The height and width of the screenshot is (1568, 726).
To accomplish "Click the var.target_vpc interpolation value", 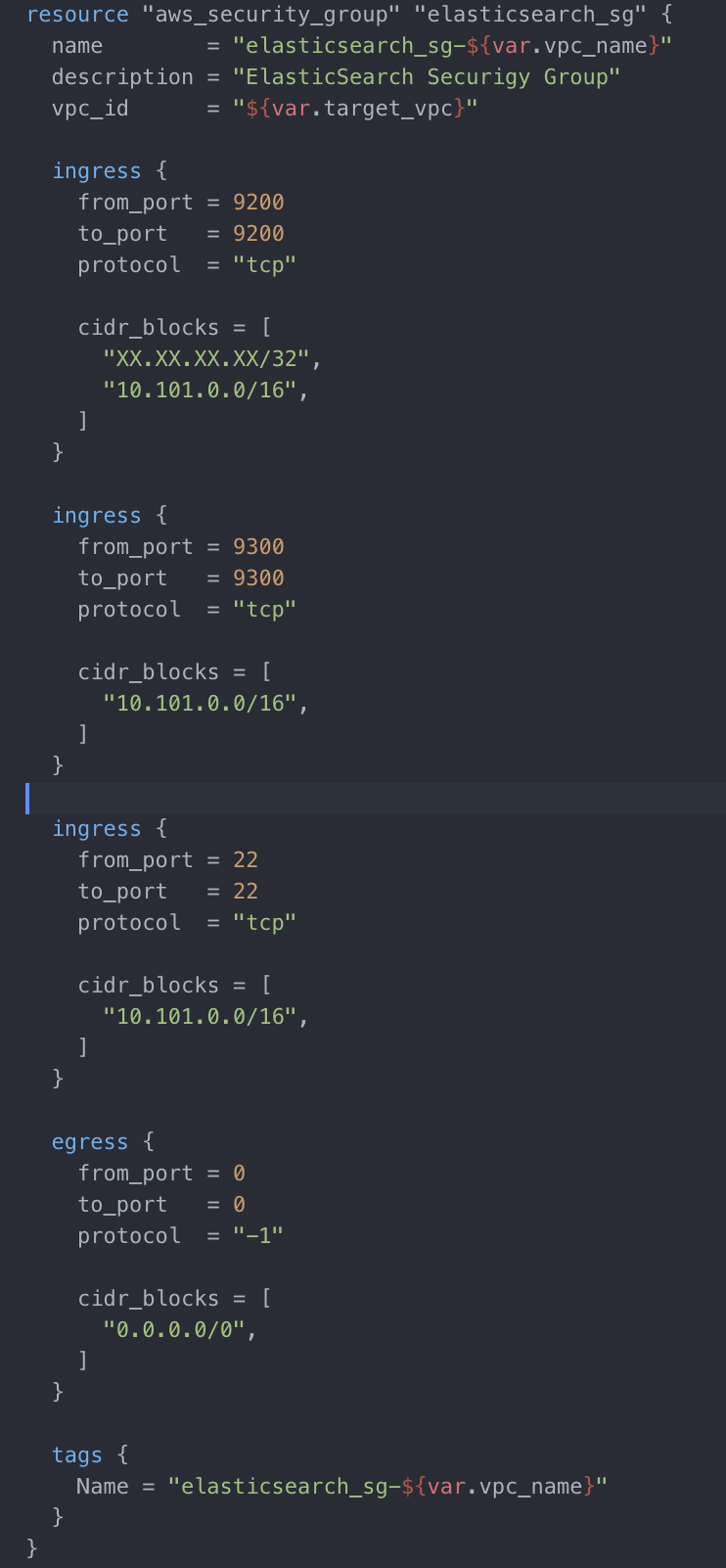I will [355, 109].
